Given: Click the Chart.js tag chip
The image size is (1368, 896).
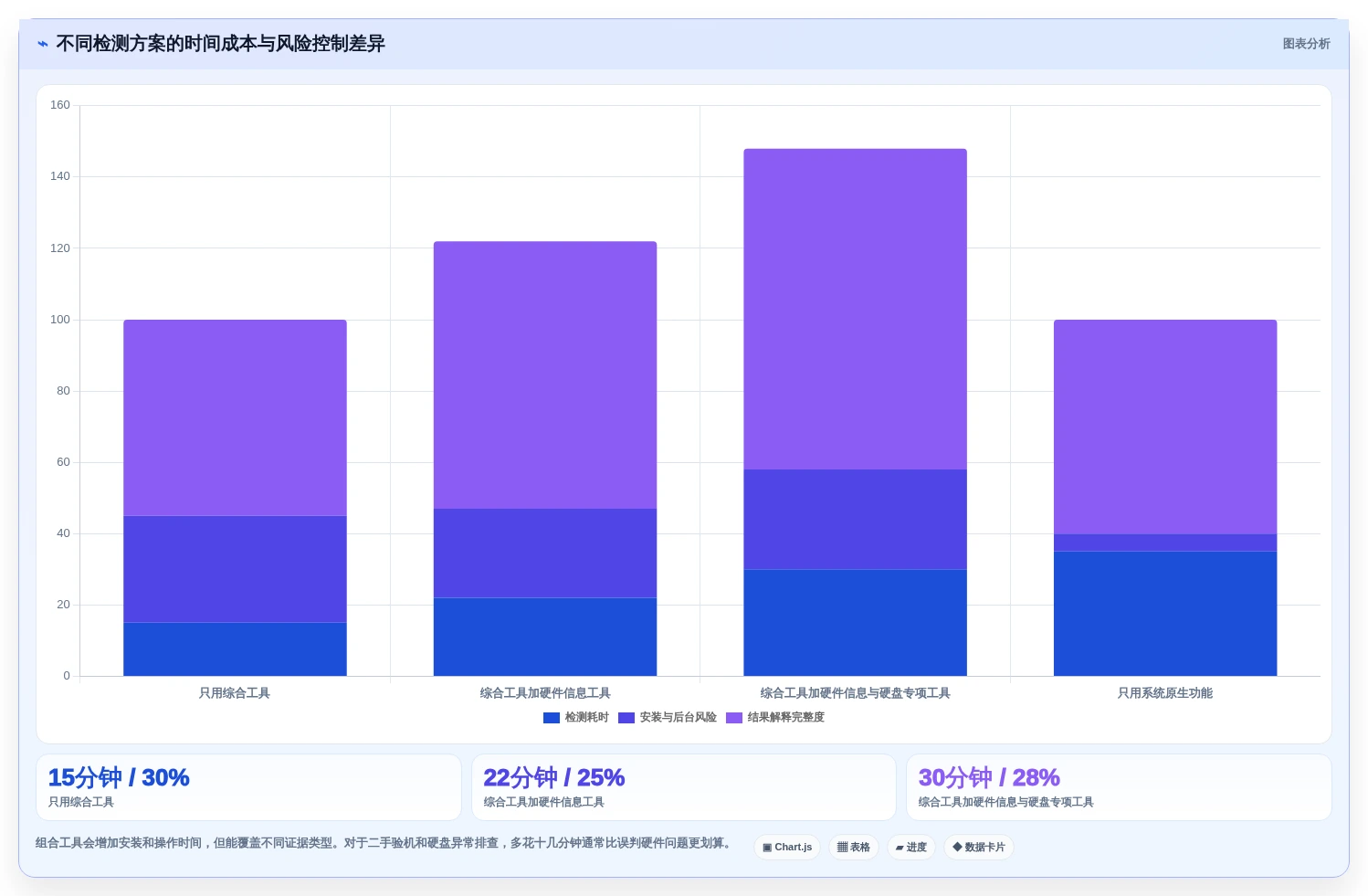Looking at the screenshot, I should coord(787,848).
